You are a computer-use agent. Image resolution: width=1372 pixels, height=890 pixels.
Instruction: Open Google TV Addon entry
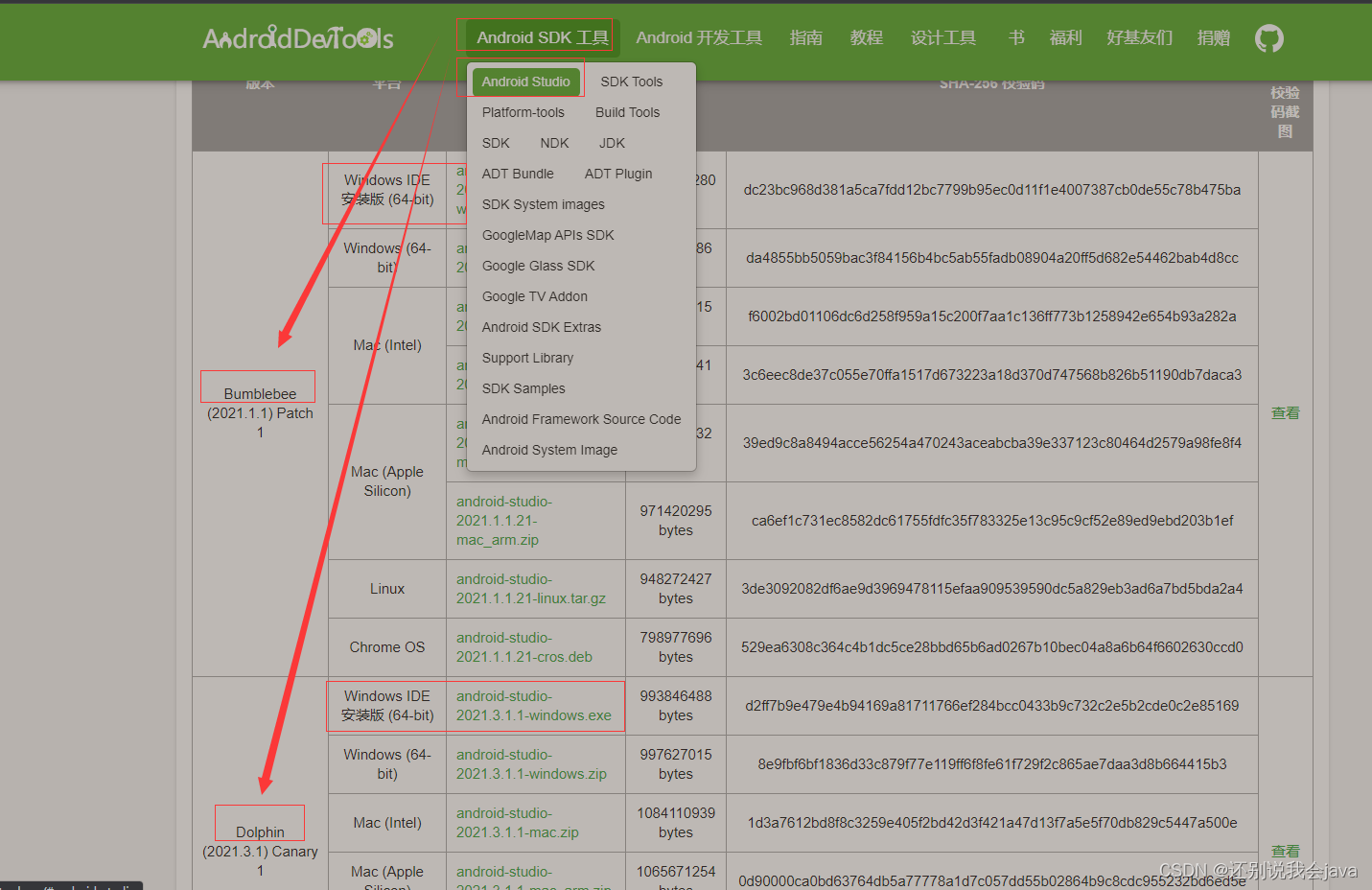coord(535,296)
